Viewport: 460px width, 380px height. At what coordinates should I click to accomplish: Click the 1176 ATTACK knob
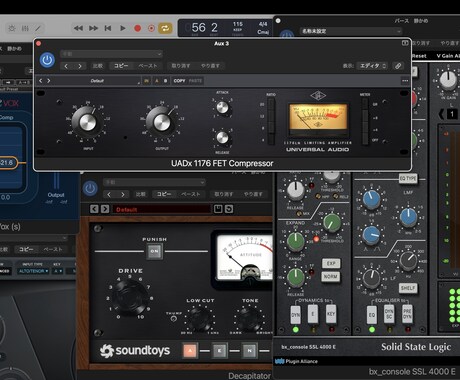222,107
